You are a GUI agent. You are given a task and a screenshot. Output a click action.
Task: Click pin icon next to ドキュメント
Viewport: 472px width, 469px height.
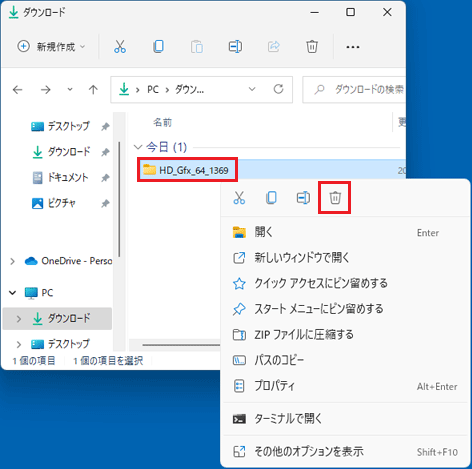click(105, 178)
